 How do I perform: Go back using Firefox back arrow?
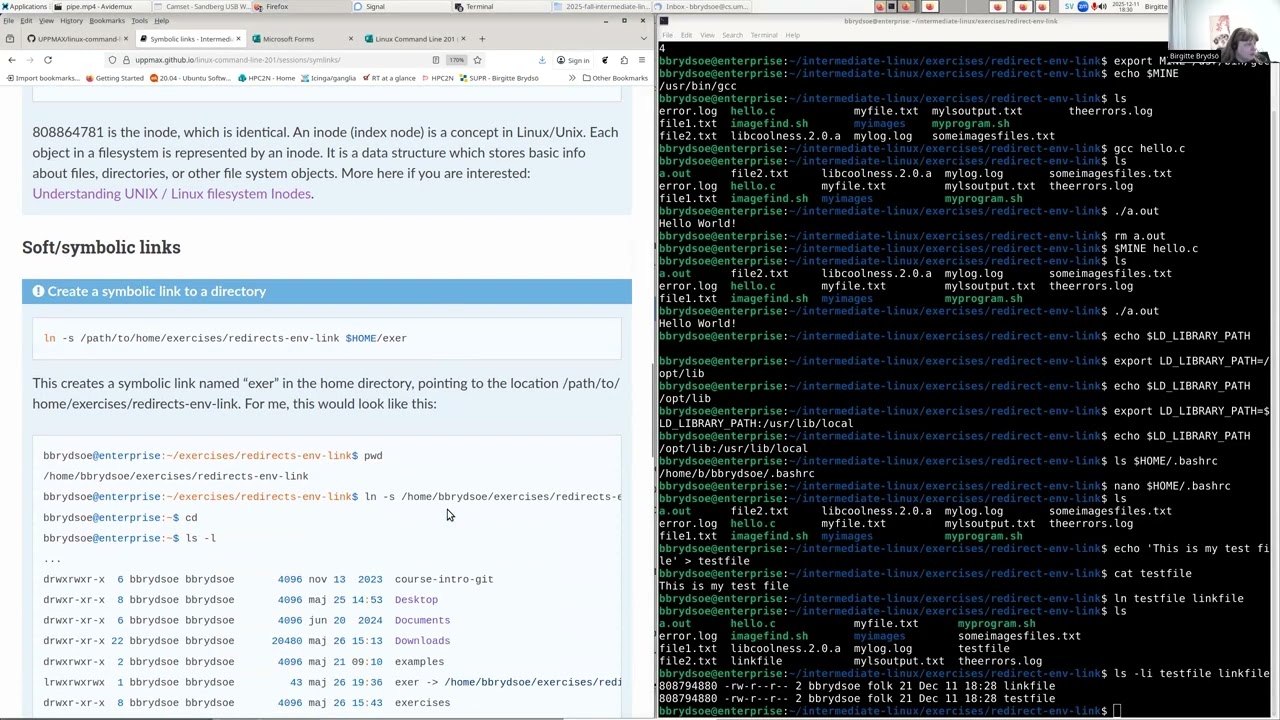11,60
